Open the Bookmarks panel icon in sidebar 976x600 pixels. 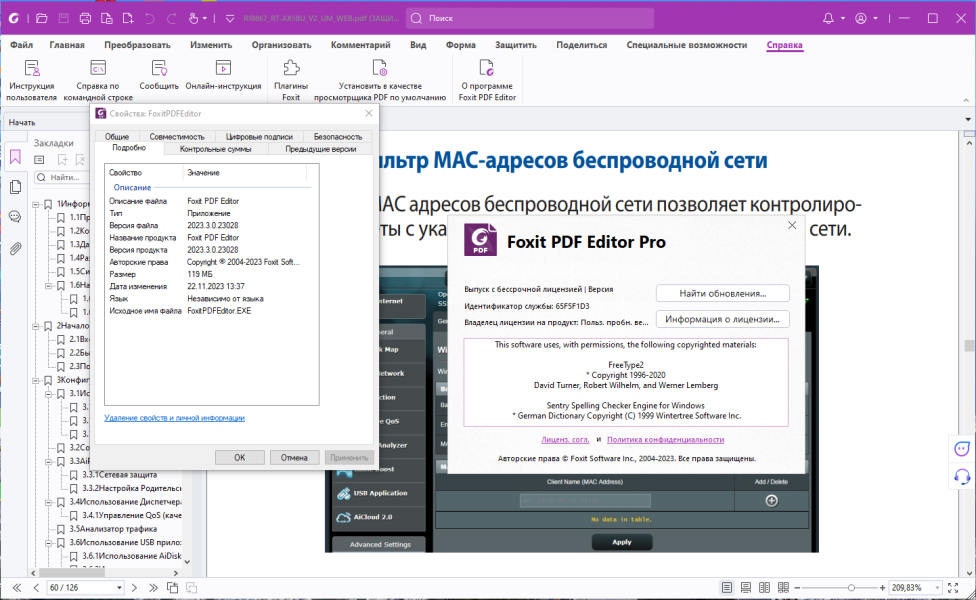point(16,157)
